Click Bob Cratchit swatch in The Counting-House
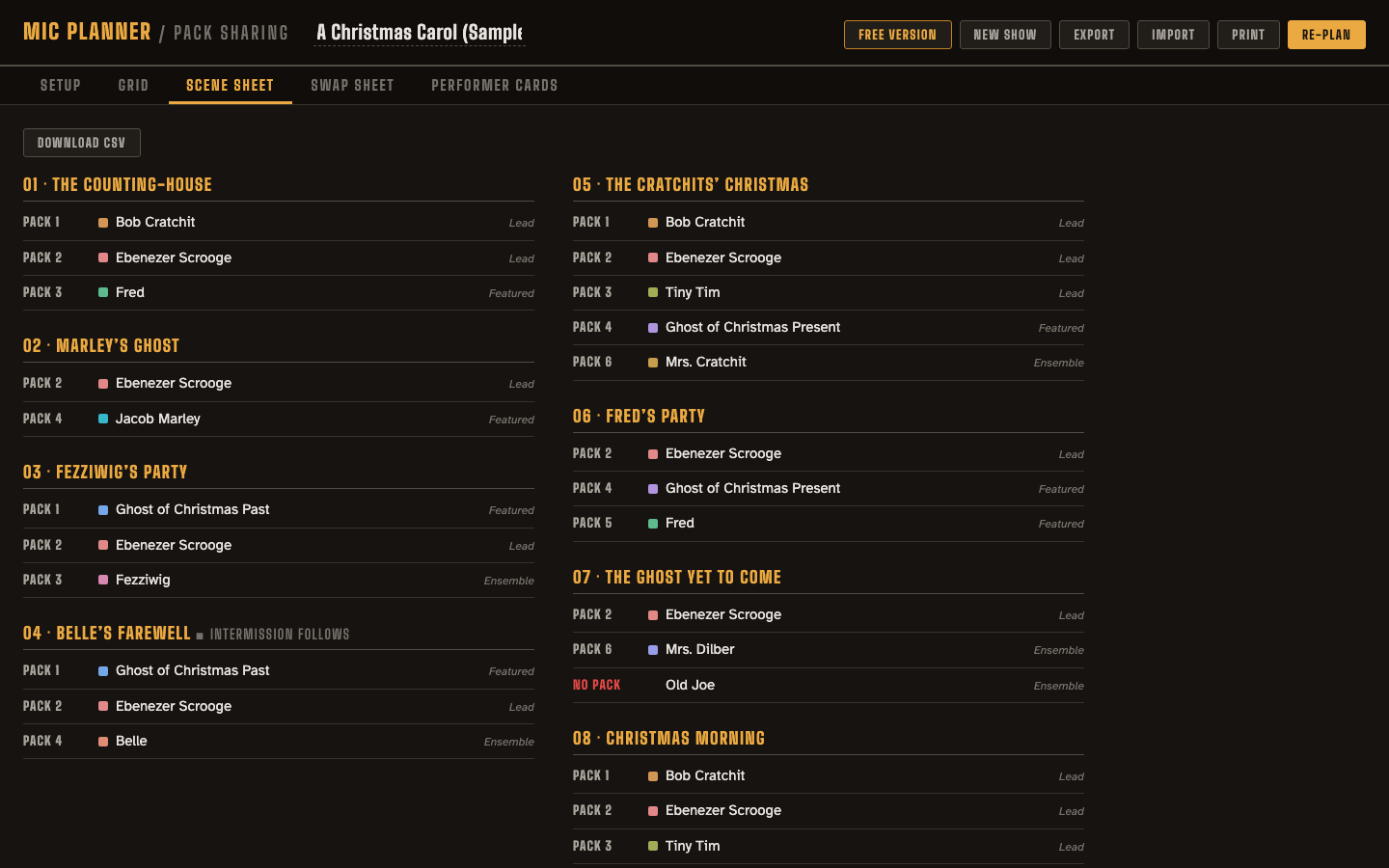 tap(103, 223)
